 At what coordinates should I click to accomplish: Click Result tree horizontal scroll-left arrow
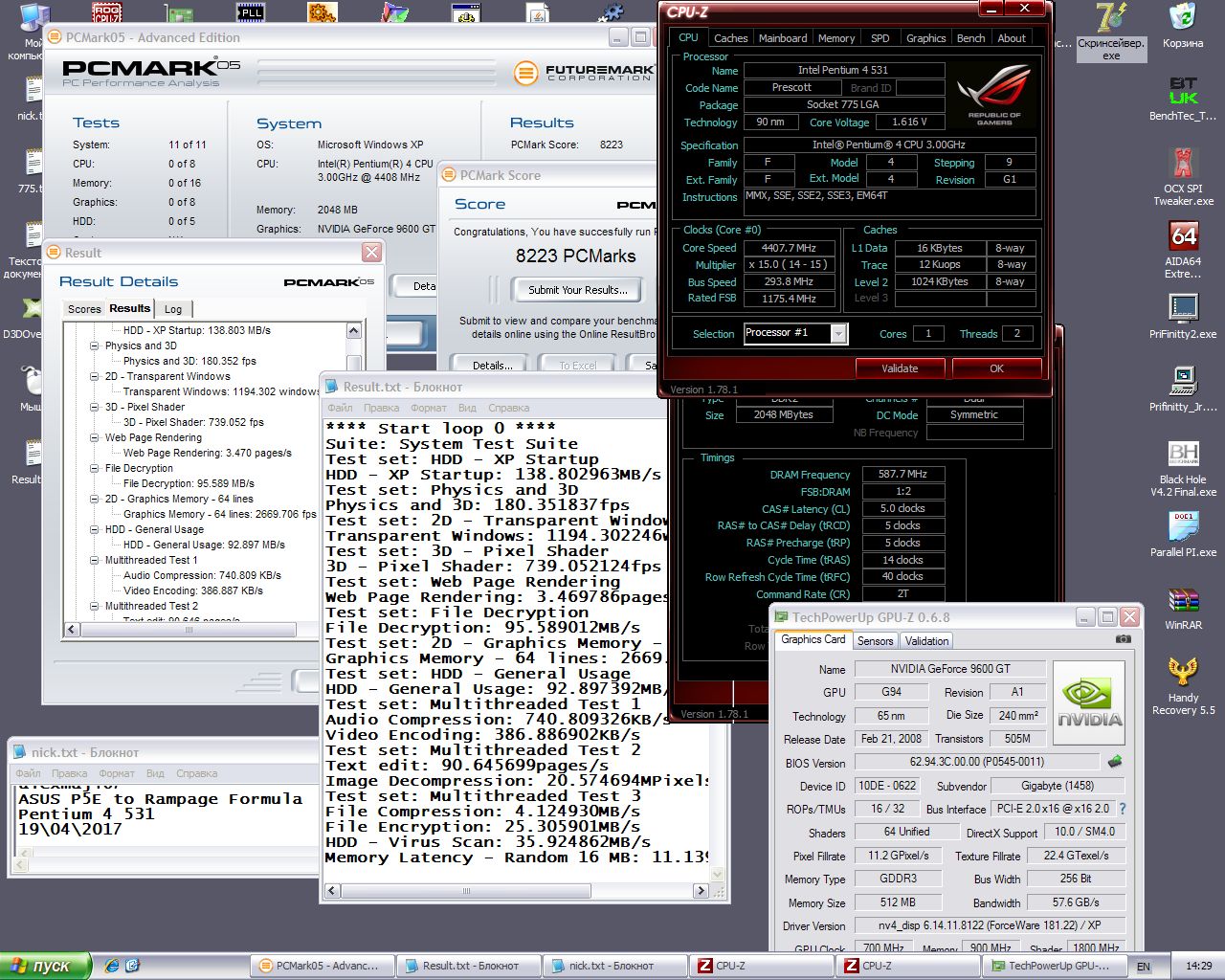coord(71,629)
